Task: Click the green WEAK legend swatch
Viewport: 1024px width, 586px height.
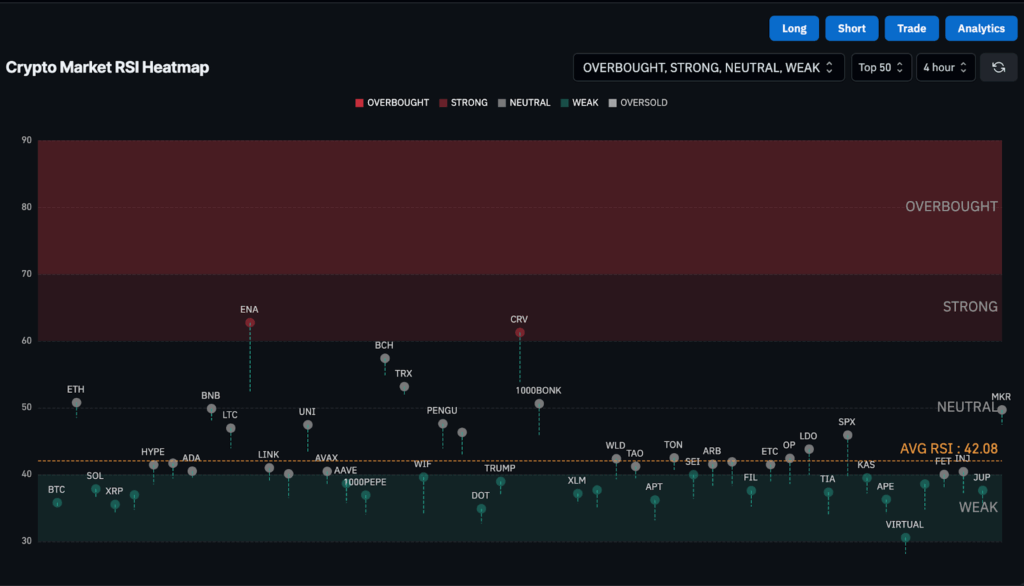Action: pyautogui.click(x=564, y=103)
